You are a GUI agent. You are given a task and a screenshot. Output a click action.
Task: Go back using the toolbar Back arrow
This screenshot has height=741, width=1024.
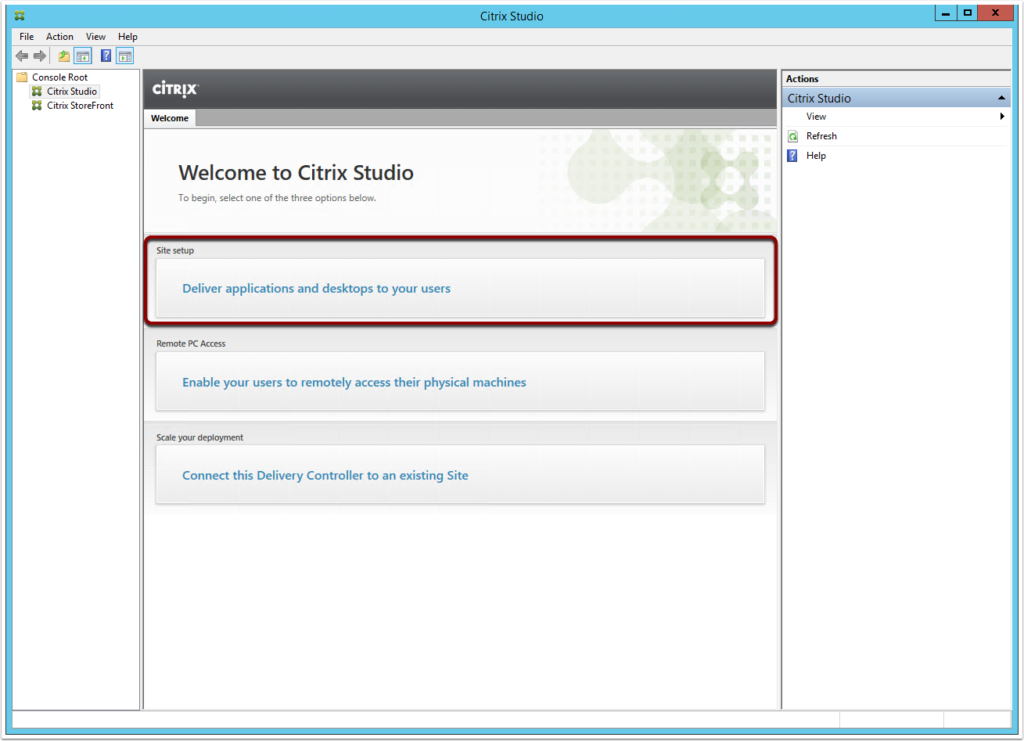click(22, 56)
